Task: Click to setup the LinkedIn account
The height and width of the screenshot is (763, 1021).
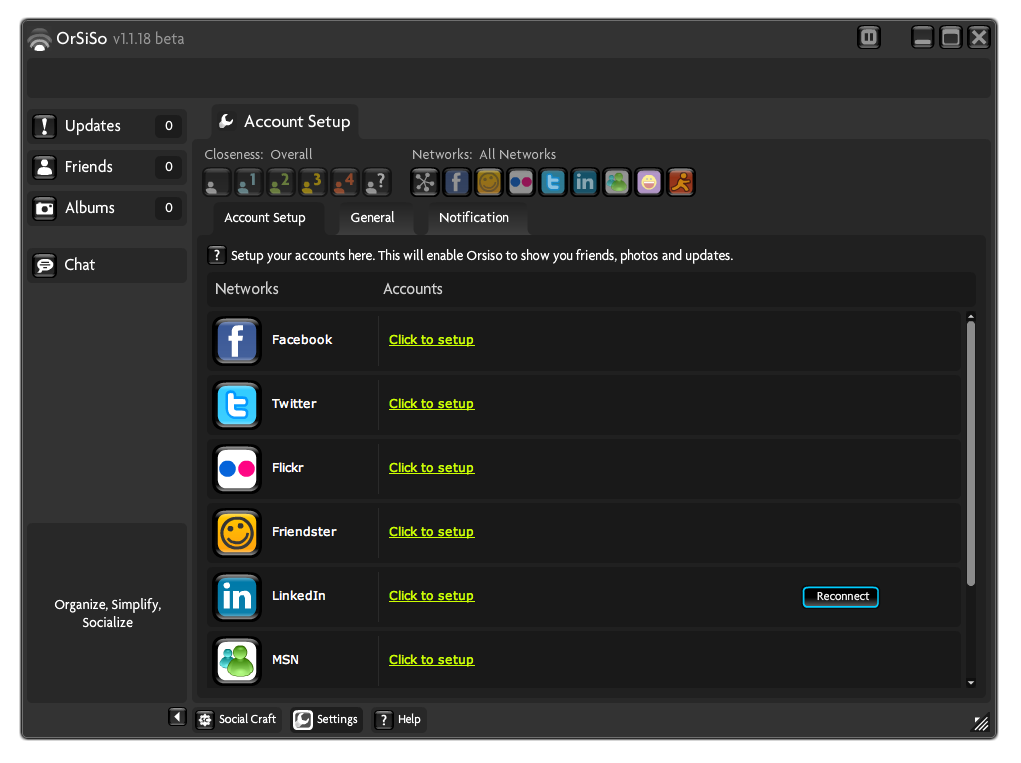Action: [x=431, y=596]
